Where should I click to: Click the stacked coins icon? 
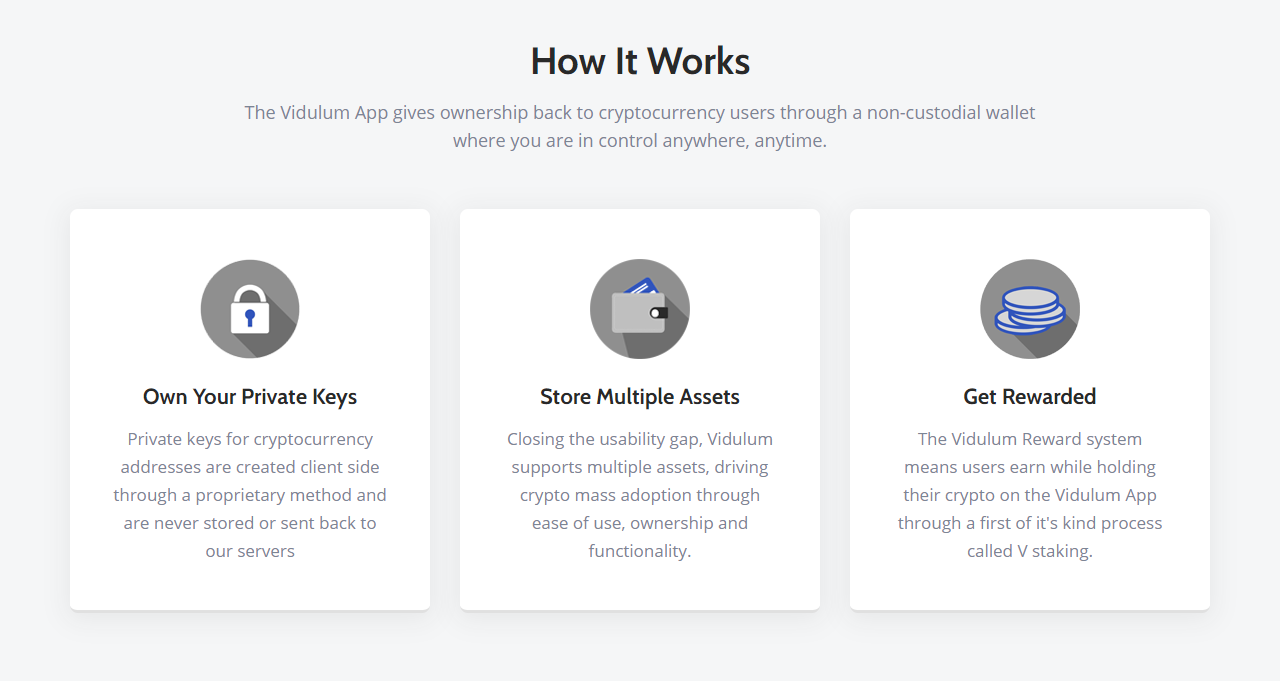1030,309
